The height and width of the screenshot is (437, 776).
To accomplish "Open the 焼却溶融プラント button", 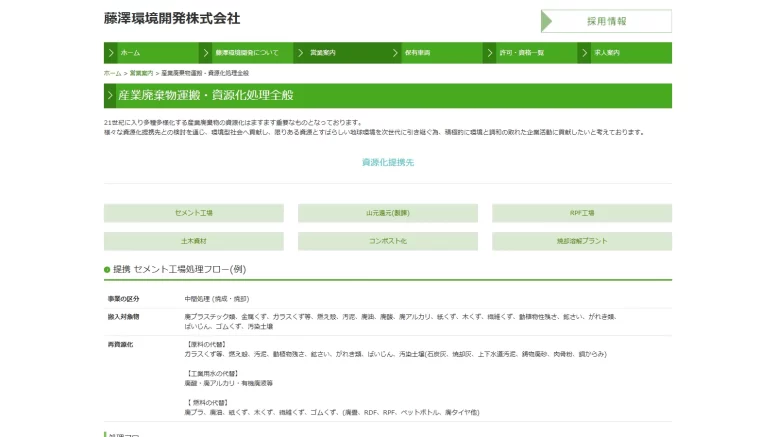I will [x=582, y=241].
